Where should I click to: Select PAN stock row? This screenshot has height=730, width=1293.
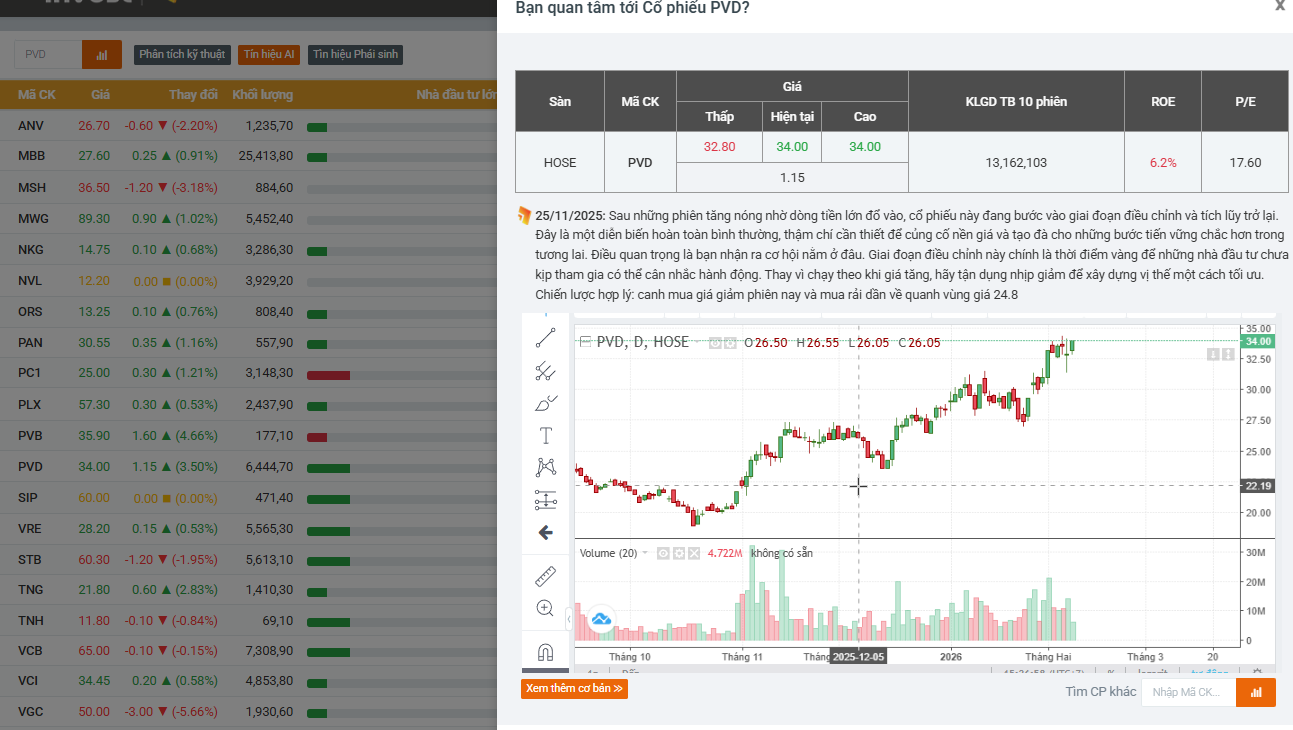pyautogui.click(x=248, y=343)
